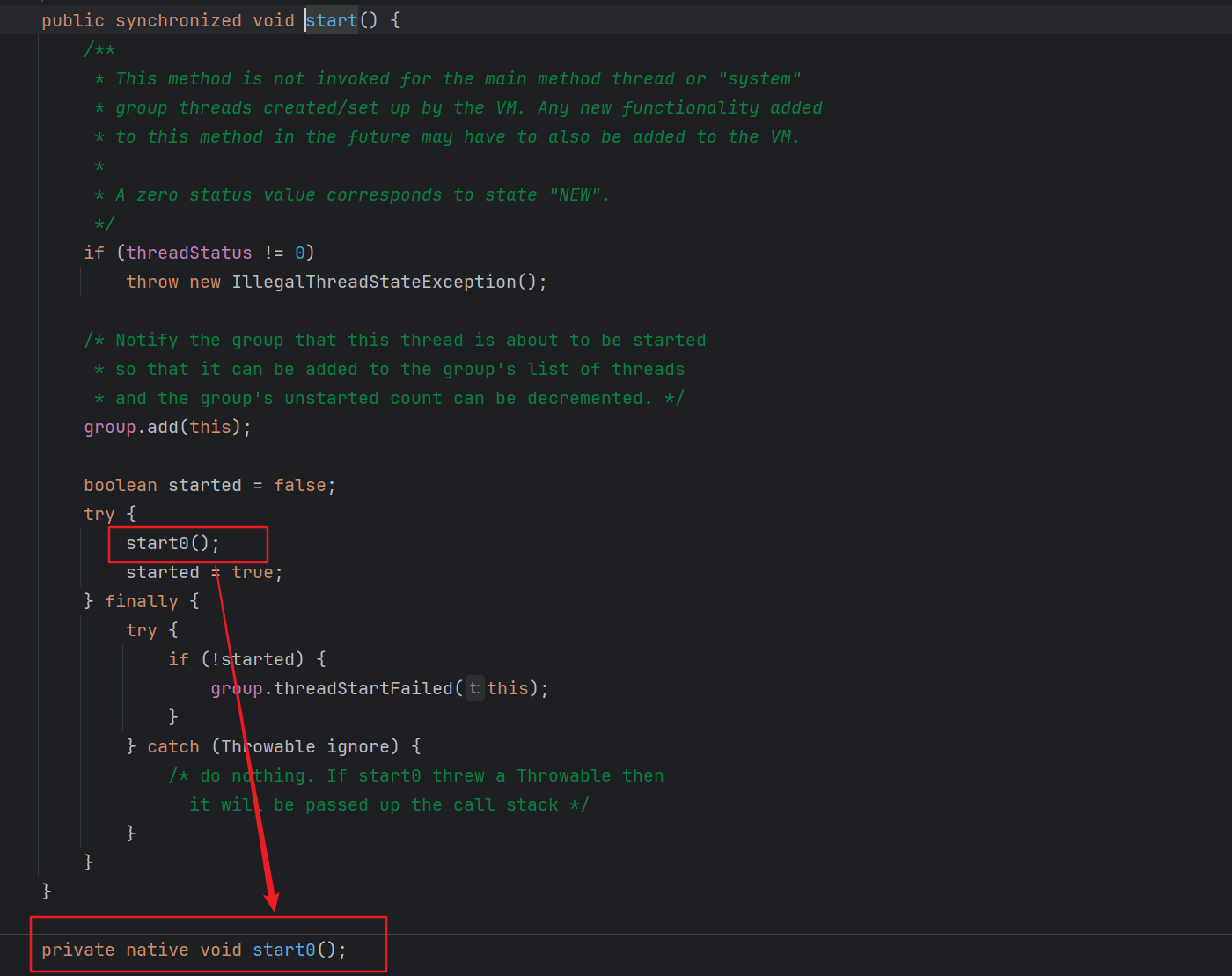Click the threadStatus field in if condition

pyautogui.click(x=188, y=253)
